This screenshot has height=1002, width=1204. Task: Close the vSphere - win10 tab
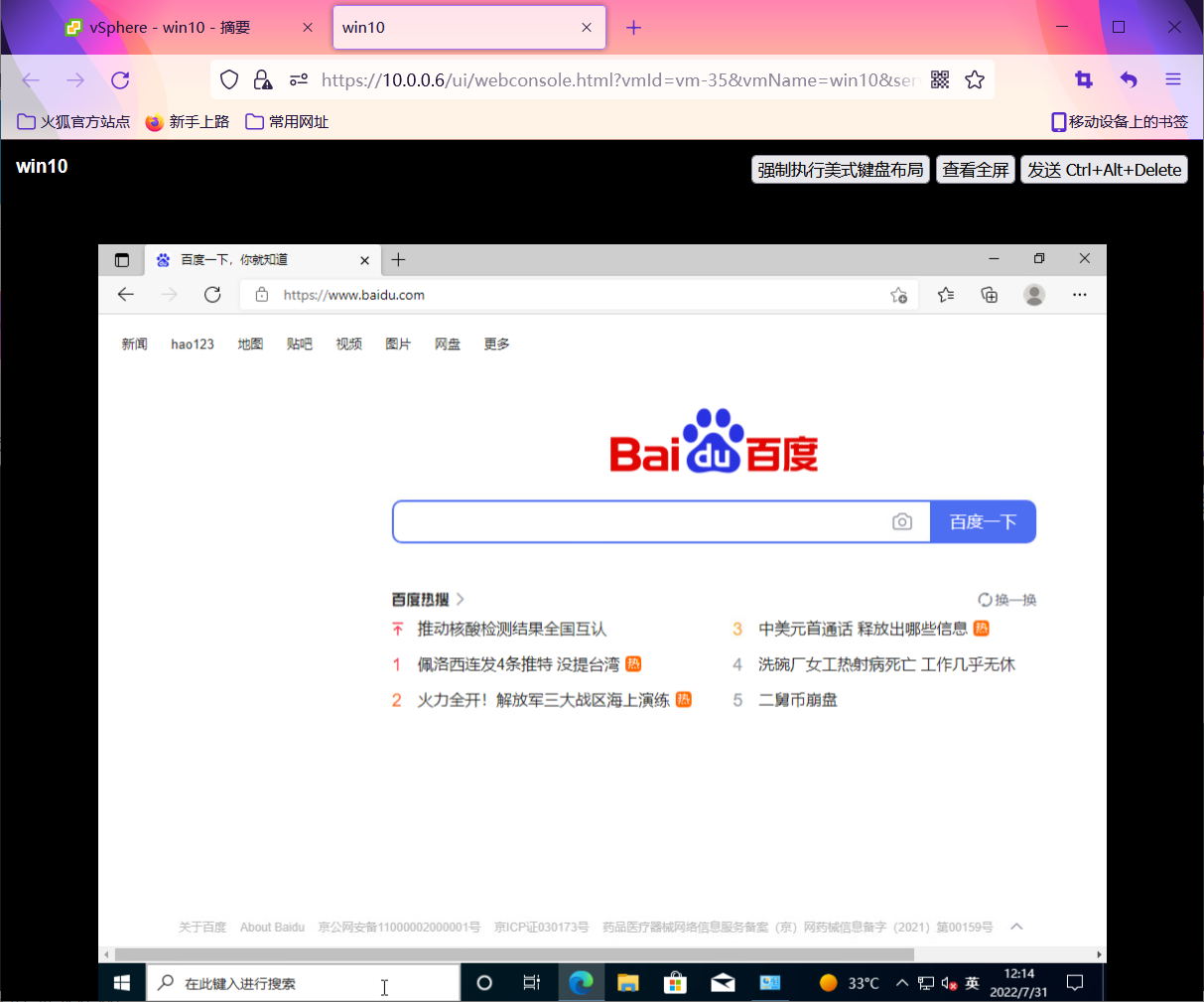click(x=308, y=28)
